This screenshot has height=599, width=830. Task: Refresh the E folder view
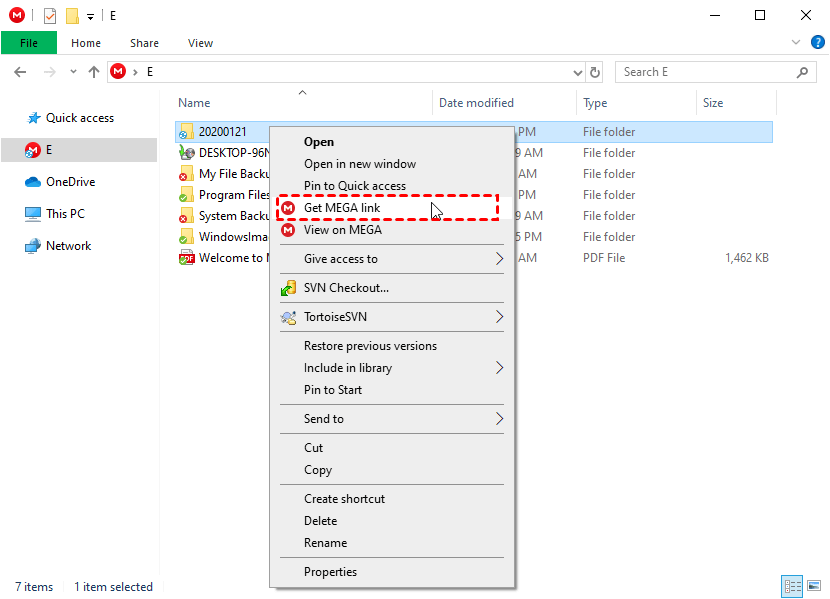tap(594, 71)
